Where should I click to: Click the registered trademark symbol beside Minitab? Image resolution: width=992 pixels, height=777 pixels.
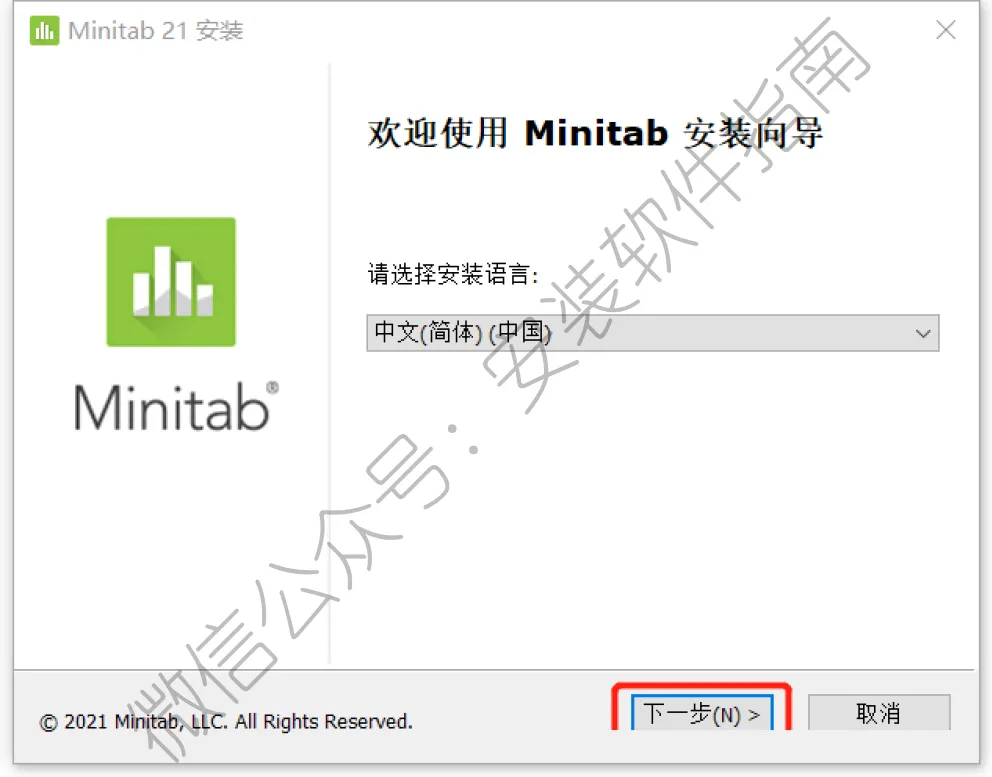(x=273, y=387)
